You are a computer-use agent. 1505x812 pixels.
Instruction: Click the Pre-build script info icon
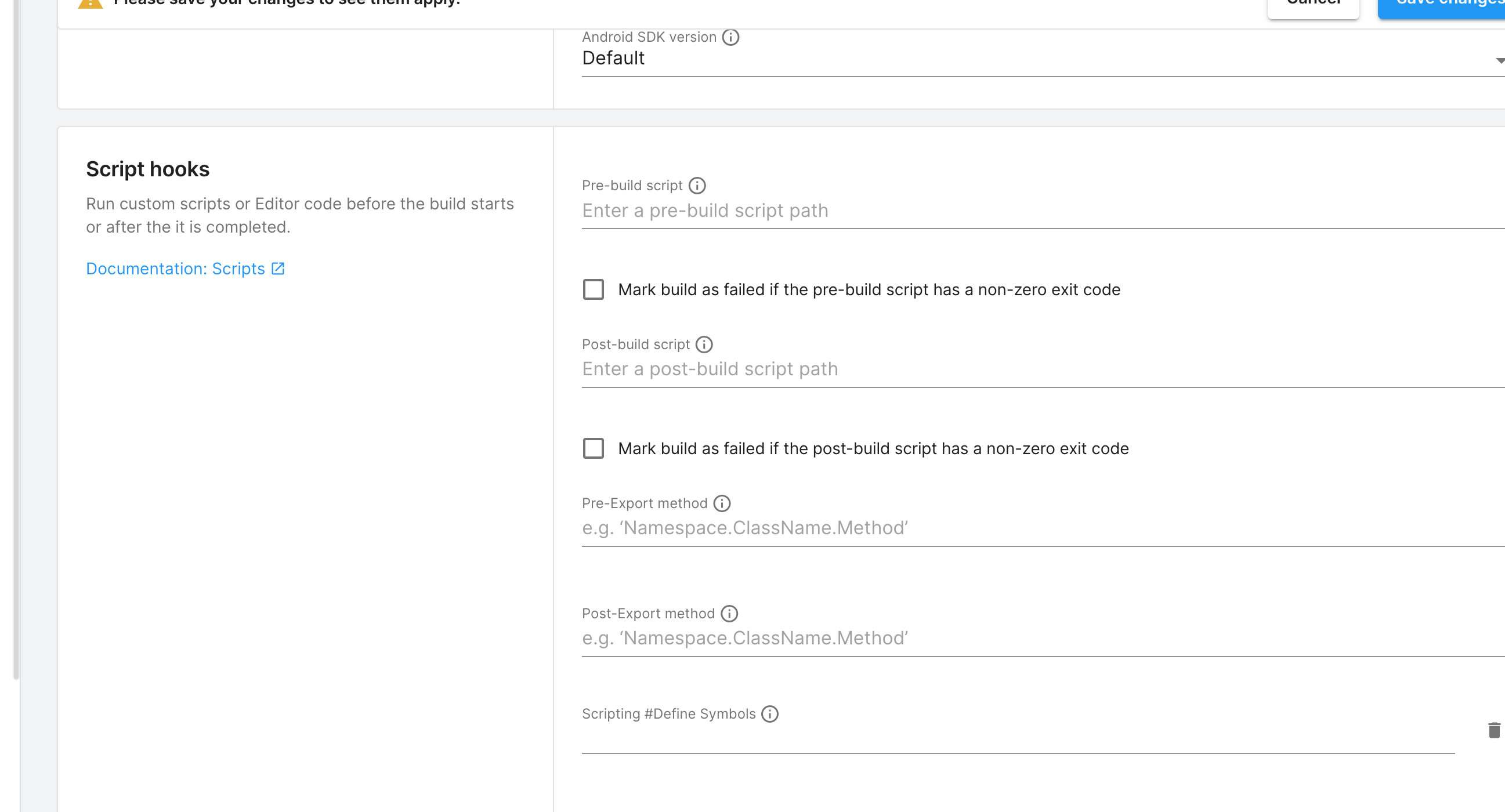[x=697, y=186]
